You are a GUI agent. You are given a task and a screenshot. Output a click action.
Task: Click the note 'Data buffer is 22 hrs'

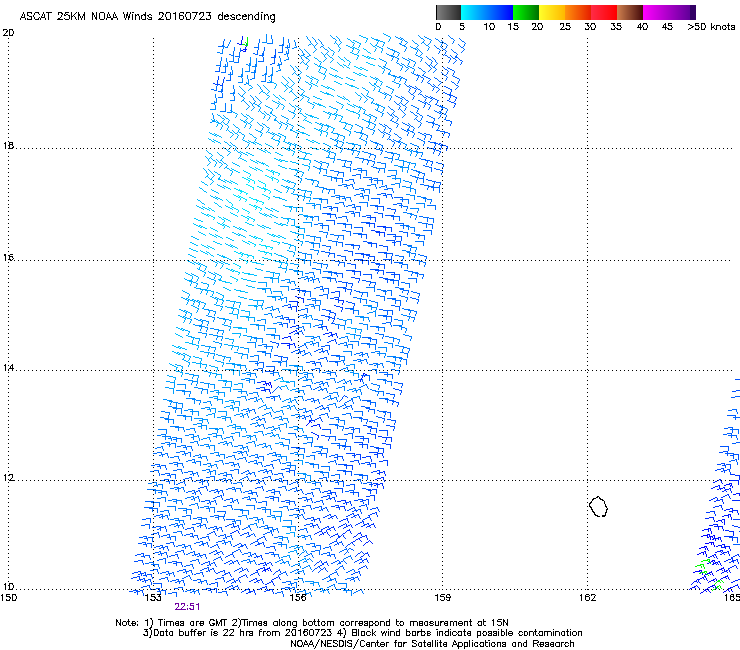205,633
